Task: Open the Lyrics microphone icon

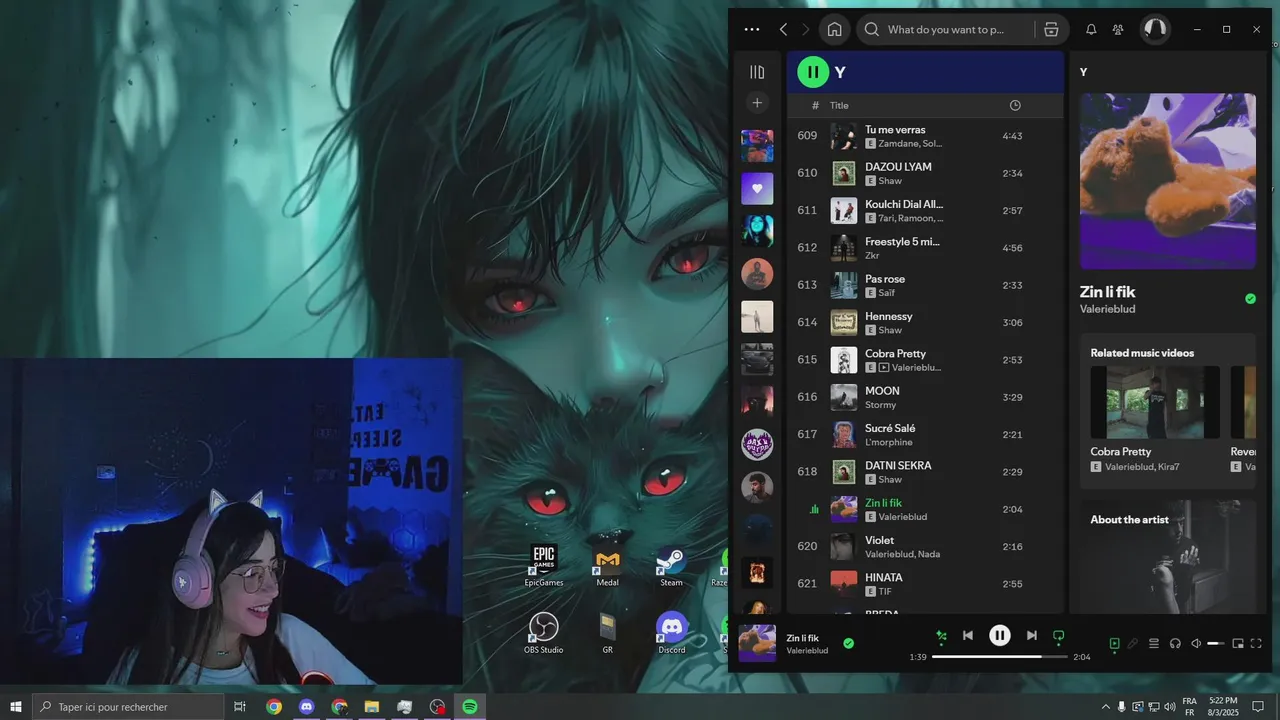Action: click(x=1133, y=643)
